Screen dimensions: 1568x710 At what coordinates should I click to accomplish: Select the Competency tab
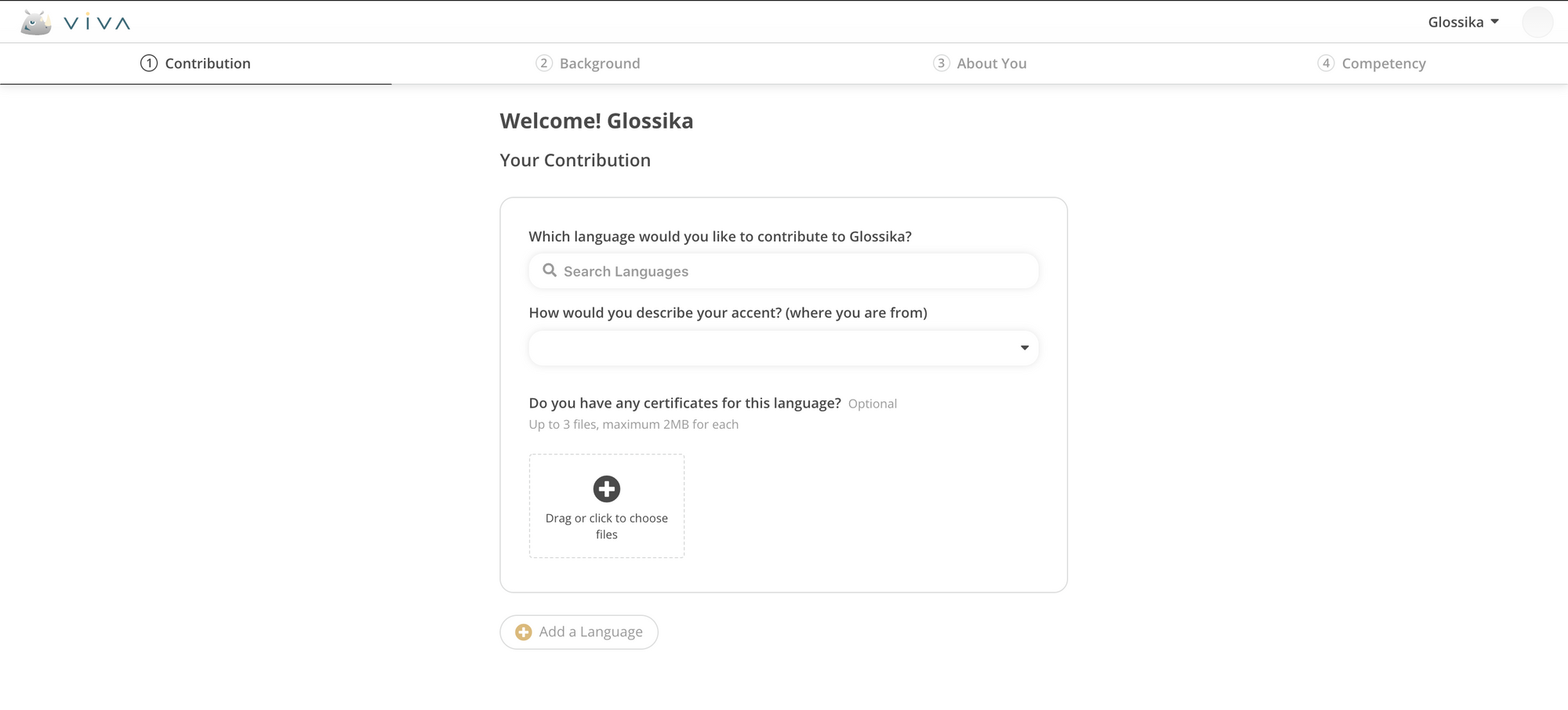pyautogui.click(x=1372, y=63)
